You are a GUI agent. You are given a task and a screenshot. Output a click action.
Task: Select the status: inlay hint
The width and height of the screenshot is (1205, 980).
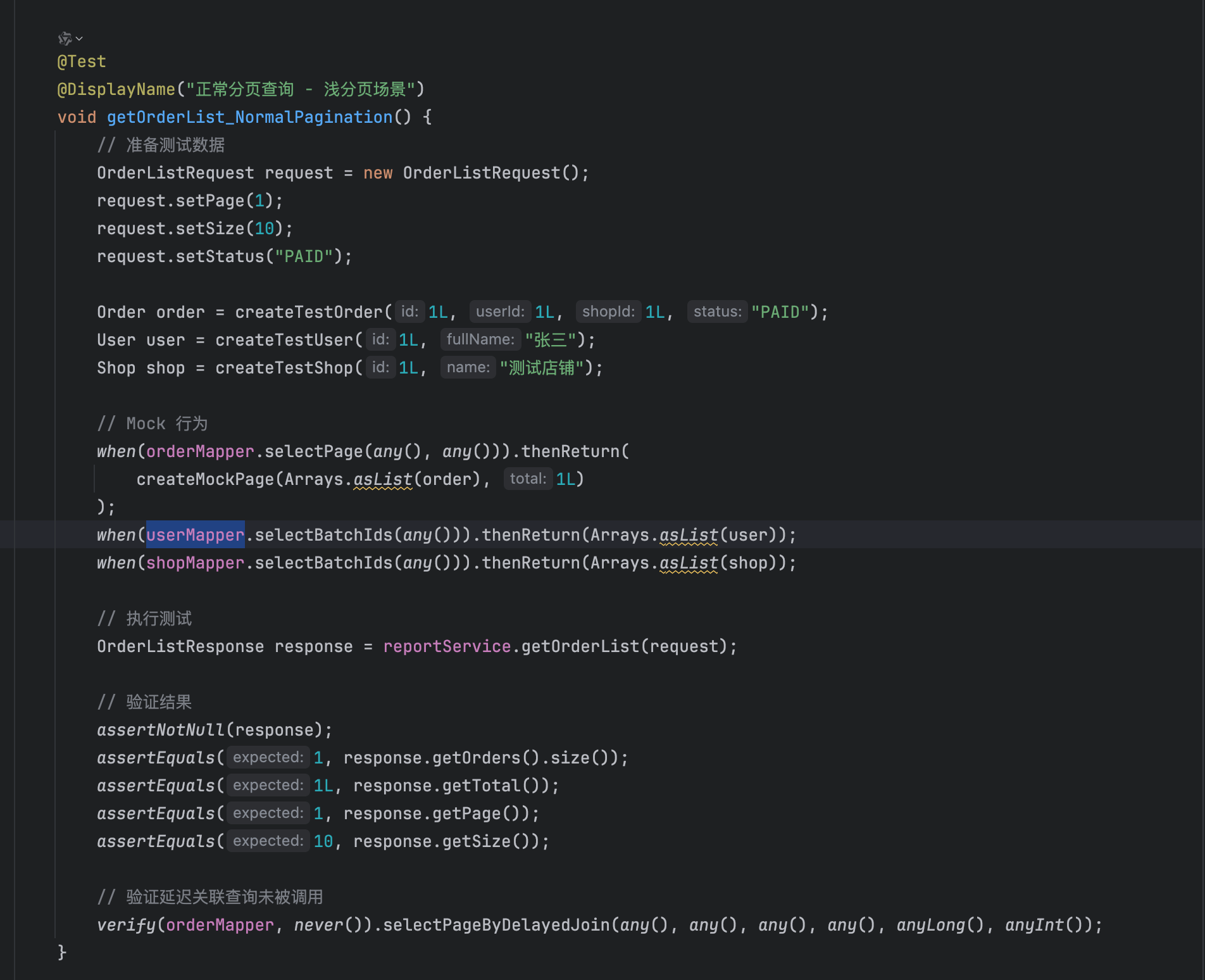717,312
